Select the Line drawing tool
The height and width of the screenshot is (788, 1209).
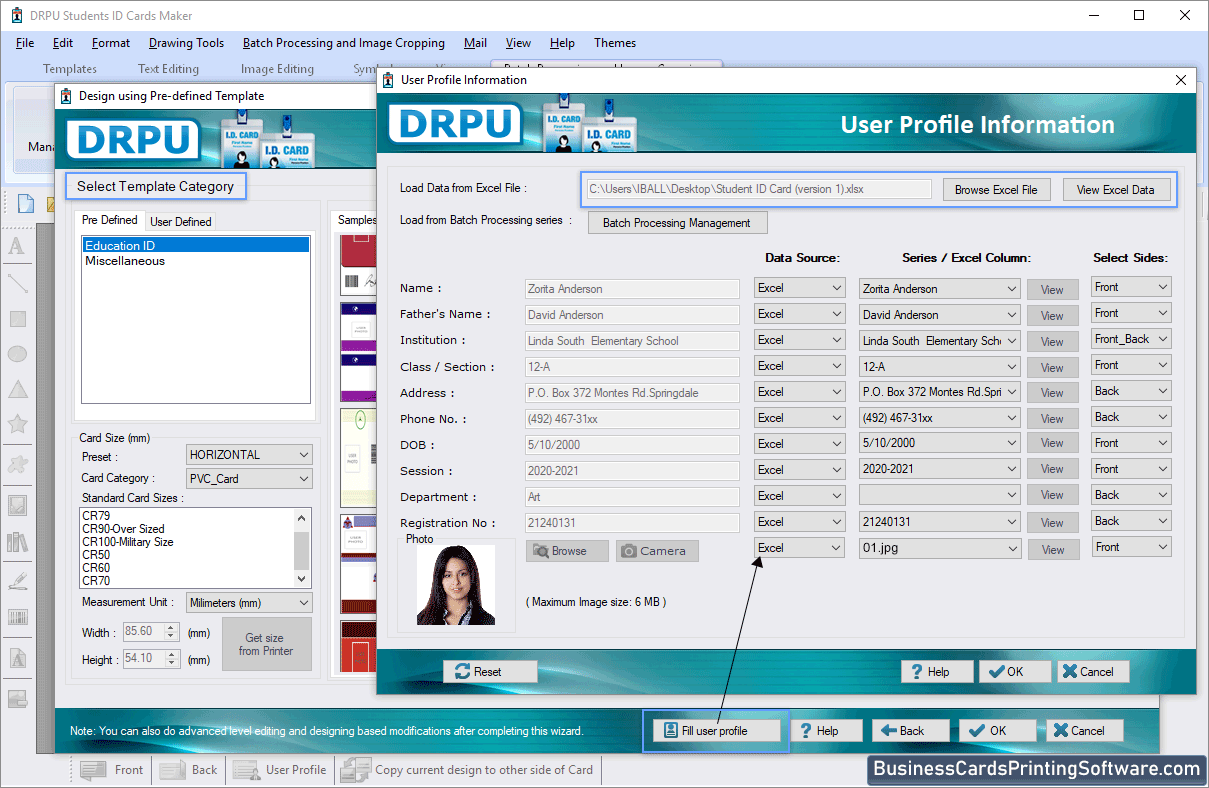[17, 283]
